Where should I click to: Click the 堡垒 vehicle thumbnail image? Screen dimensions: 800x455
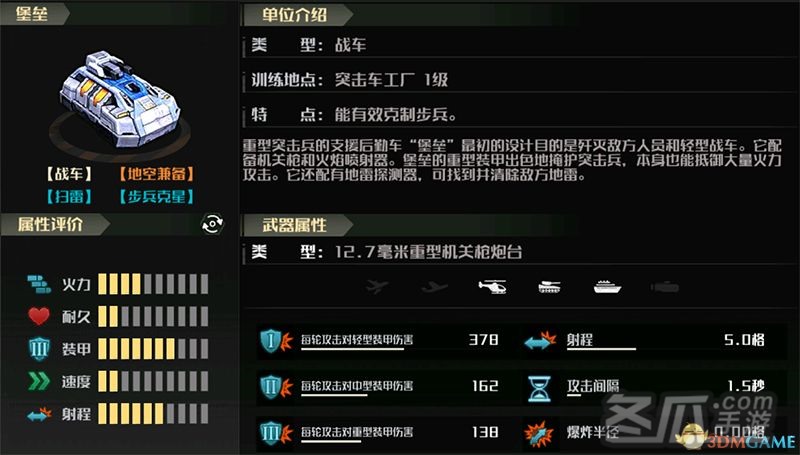tap(120, 99)
